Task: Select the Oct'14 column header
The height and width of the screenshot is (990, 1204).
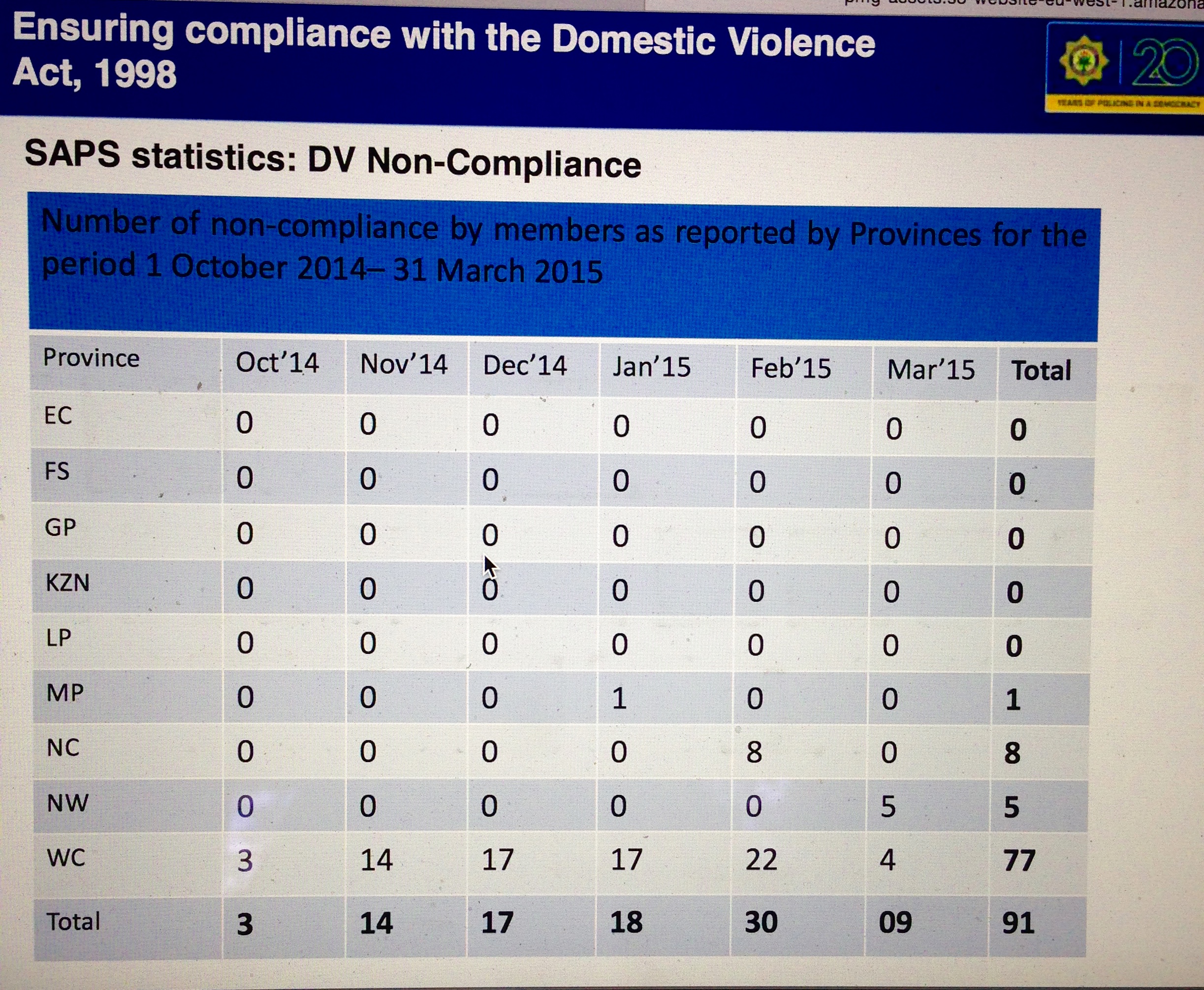Action: tap(277, 363)
